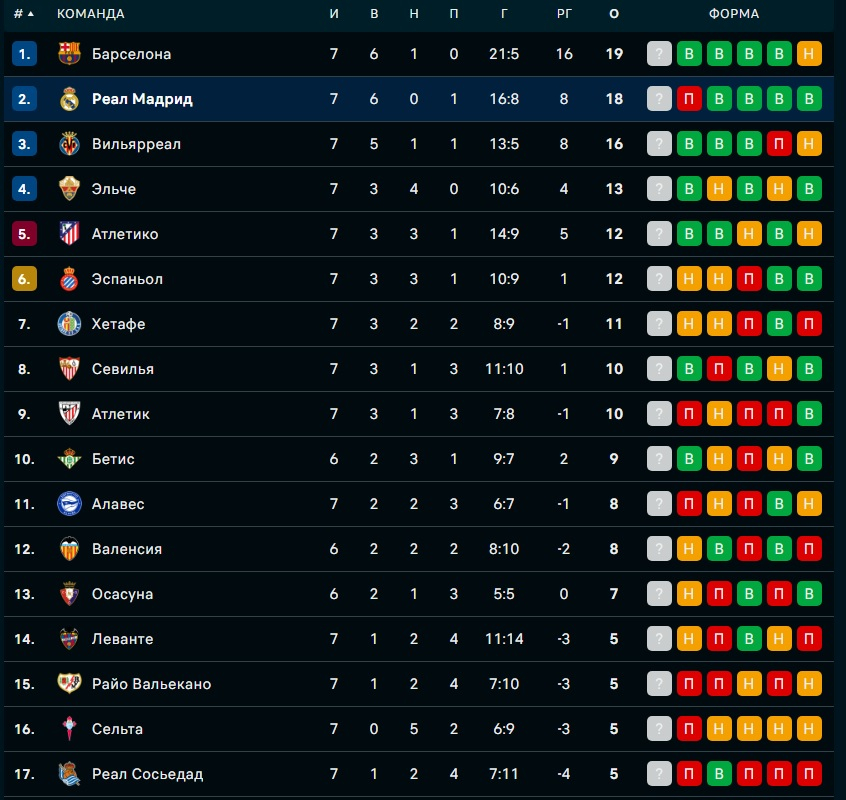Click the Barcelona club crest icon

coord(69,53)
